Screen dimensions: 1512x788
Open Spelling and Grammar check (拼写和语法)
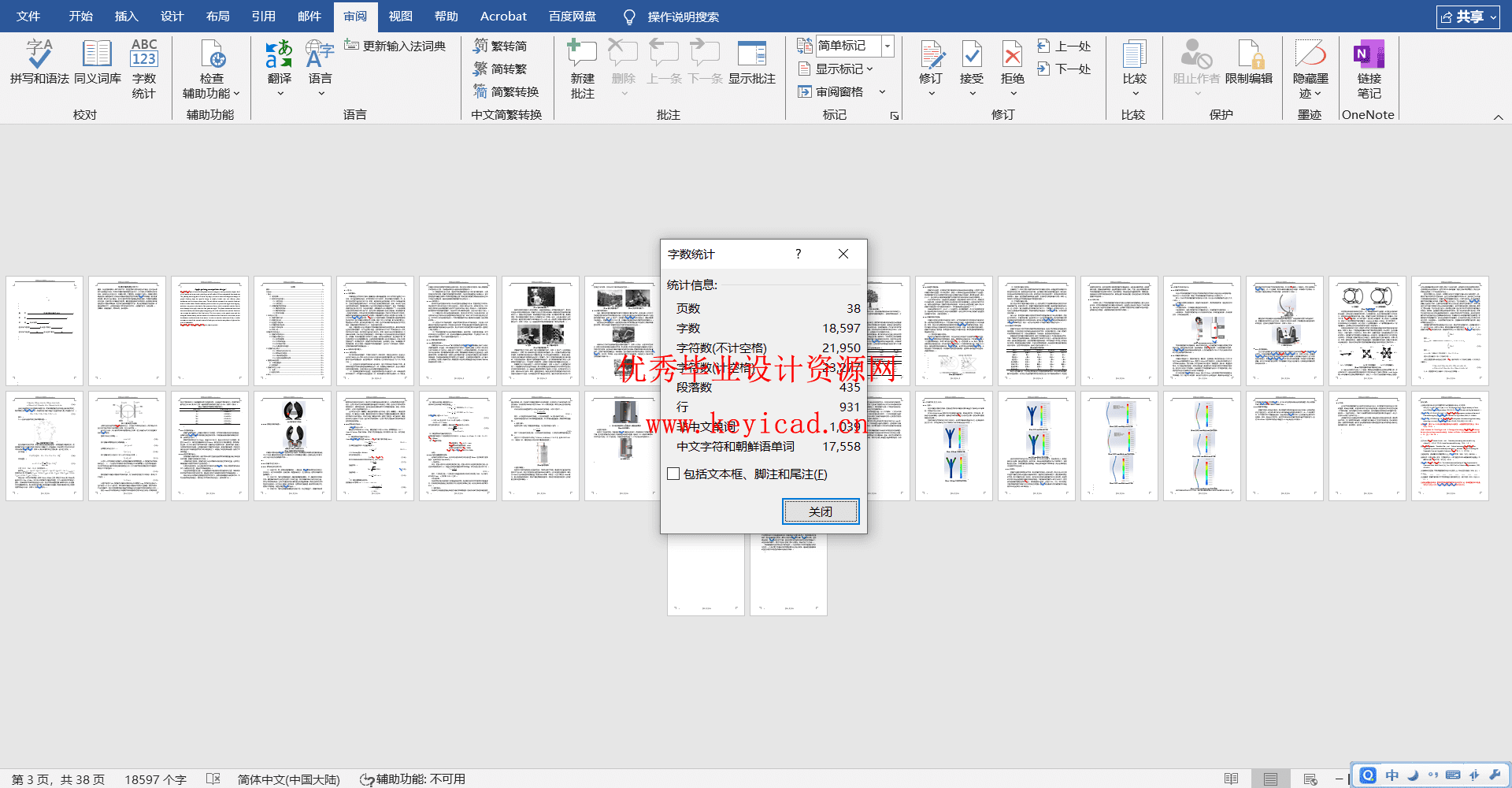39,62
